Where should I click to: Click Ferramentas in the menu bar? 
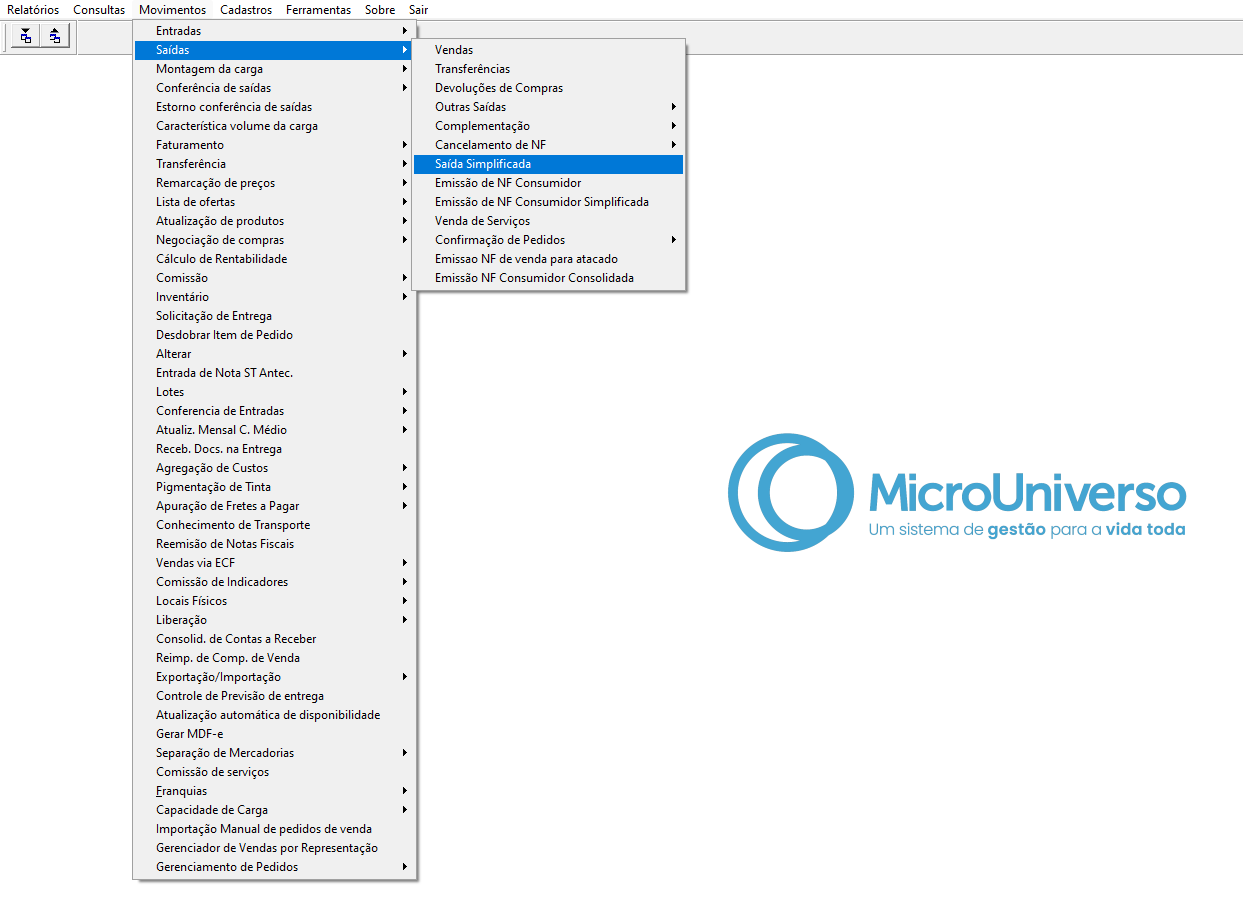(x=318, y=10)
